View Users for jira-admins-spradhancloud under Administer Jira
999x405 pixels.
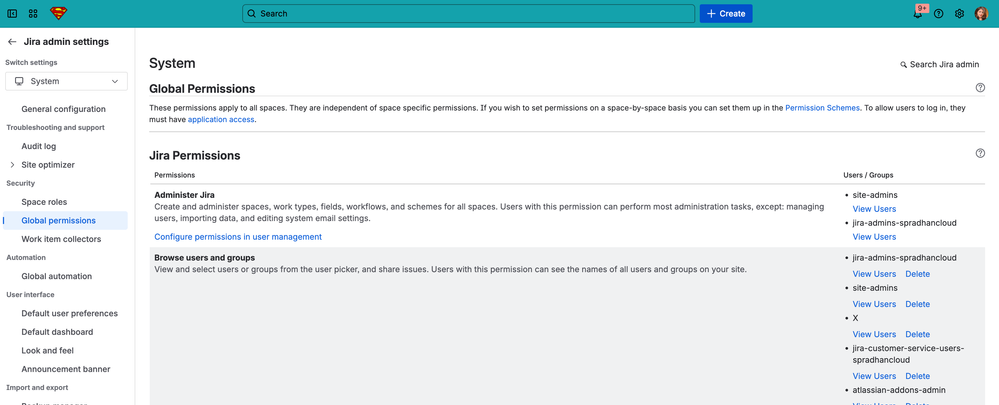874,237
